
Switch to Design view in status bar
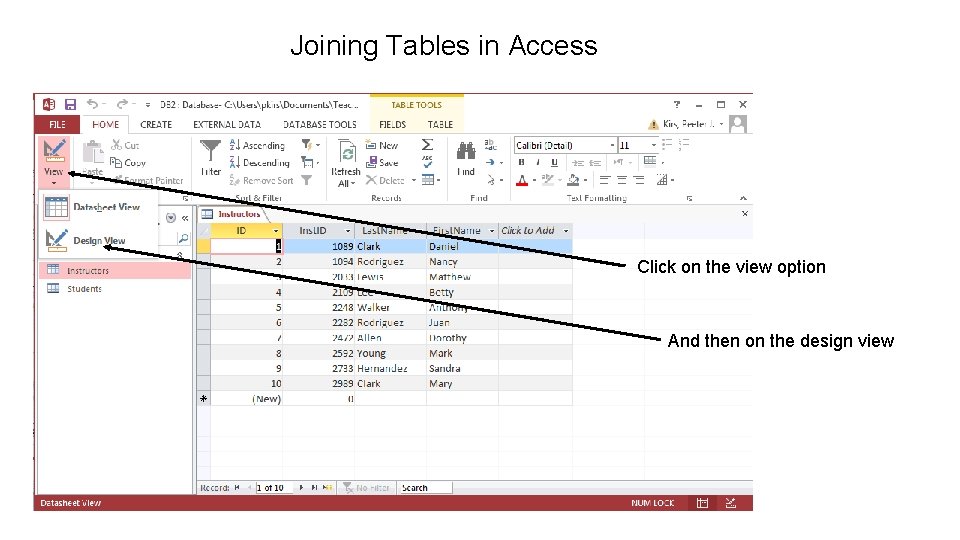click(730, 503)
